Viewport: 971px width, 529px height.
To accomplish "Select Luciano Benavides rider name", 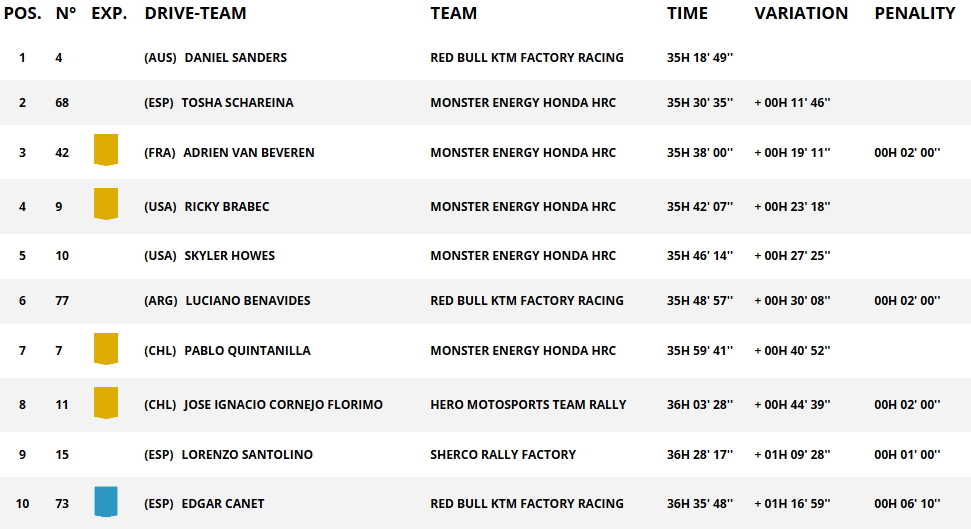I will pos(248,301).
